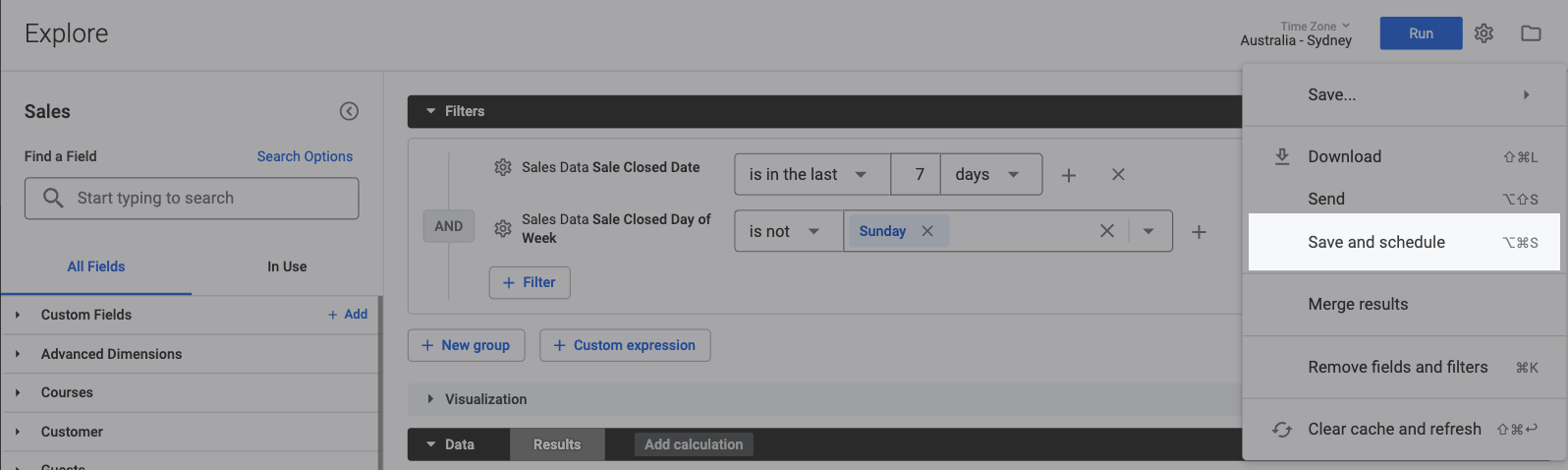Open gear options for Sale Closed Date filter
This screenshot has height=470, width=1568.
coord(502,167)
